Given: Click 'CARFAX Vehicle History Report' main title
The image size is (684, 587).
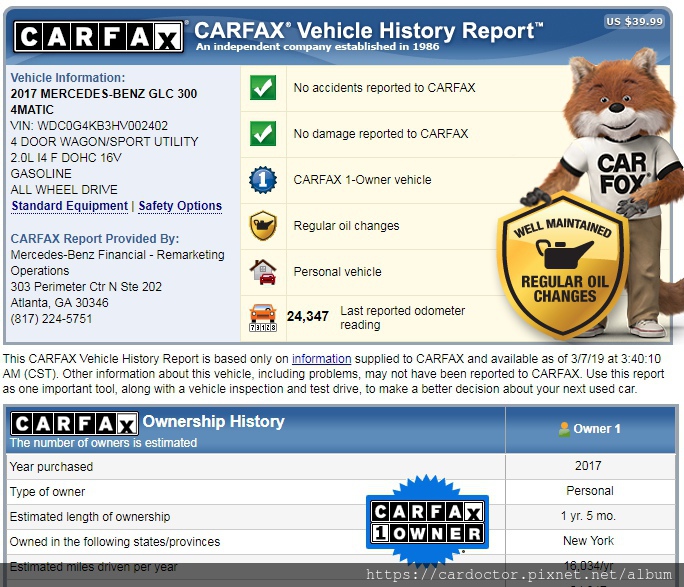Looking at the screenshot, I should tap(369, 31).
